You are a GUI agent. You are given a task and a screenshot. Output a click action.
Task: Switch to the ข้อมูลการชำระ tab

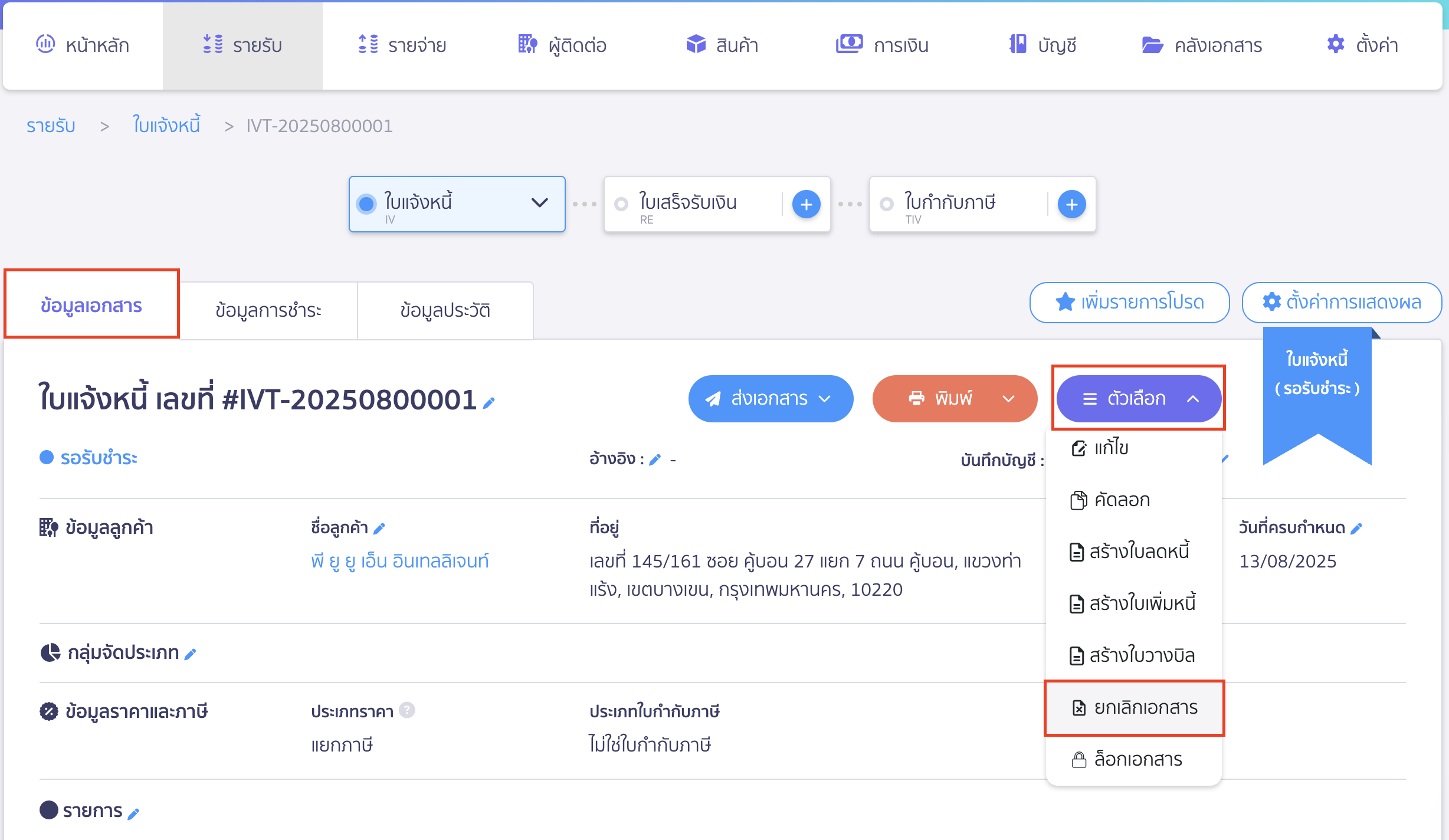tap(268, 310)
